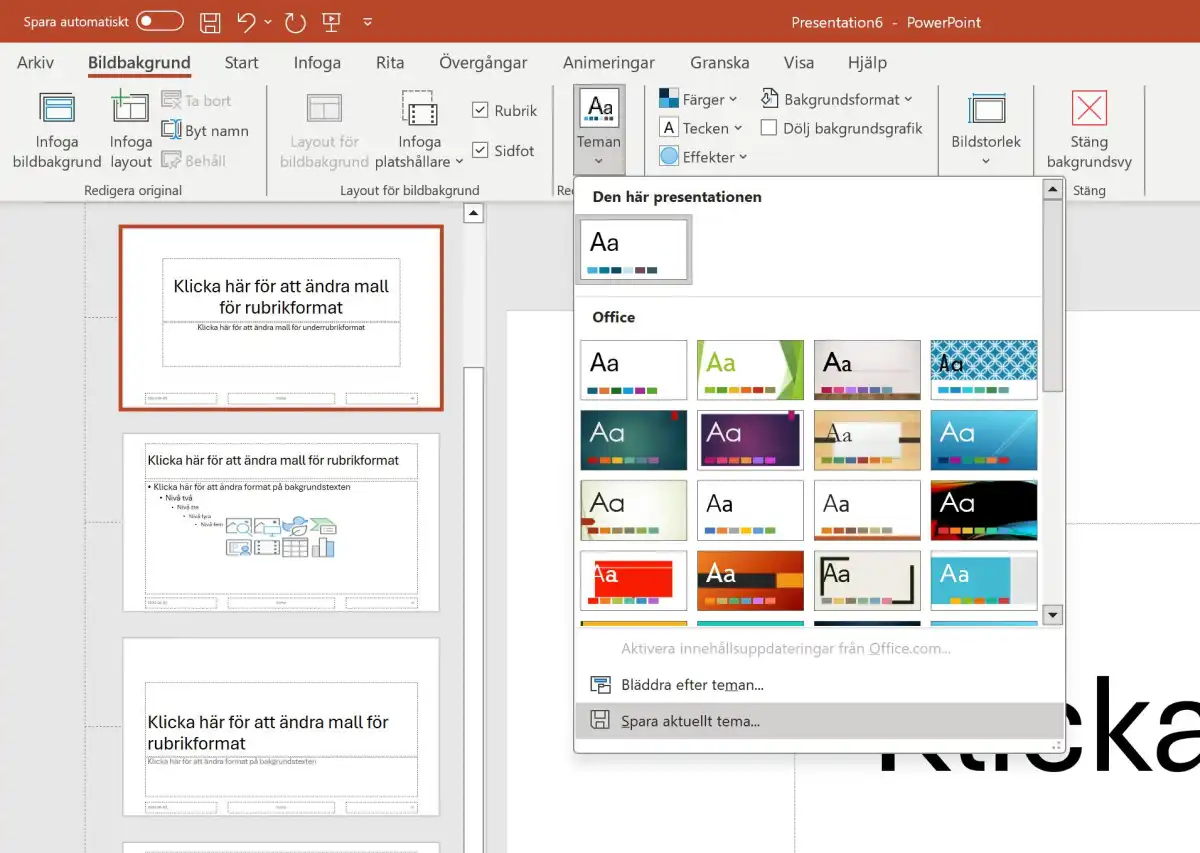Expand the Effekter dropdown

[x=703, y=157]
